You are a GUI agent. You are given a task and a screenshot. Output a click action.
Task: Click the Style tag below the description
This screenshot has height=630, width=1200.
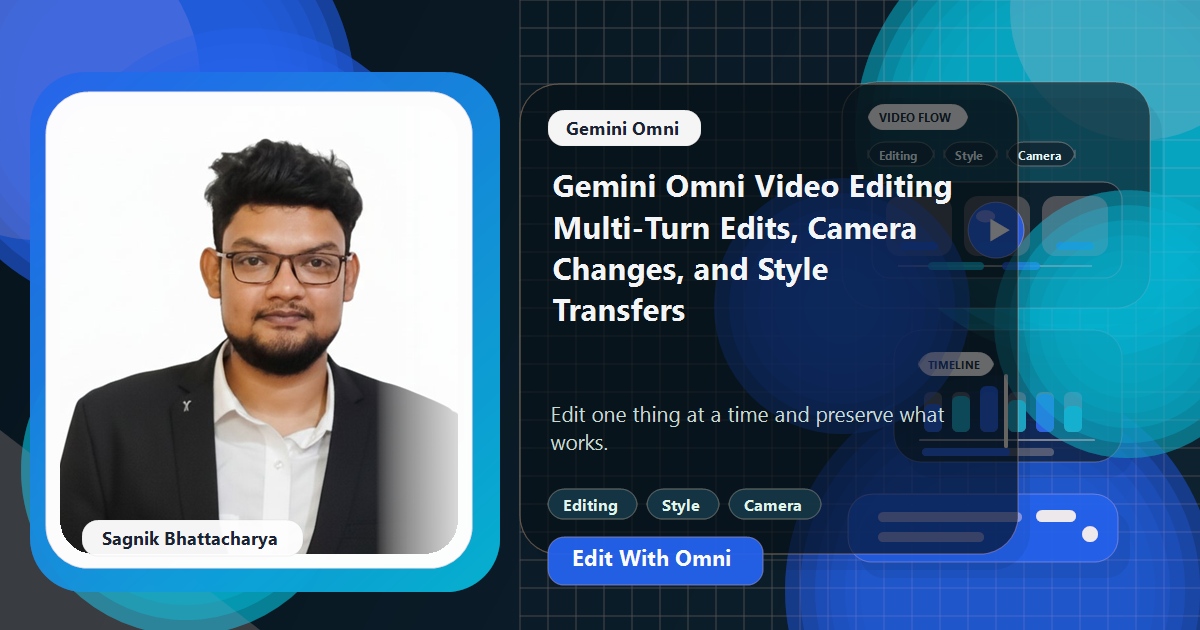[681, 505]
